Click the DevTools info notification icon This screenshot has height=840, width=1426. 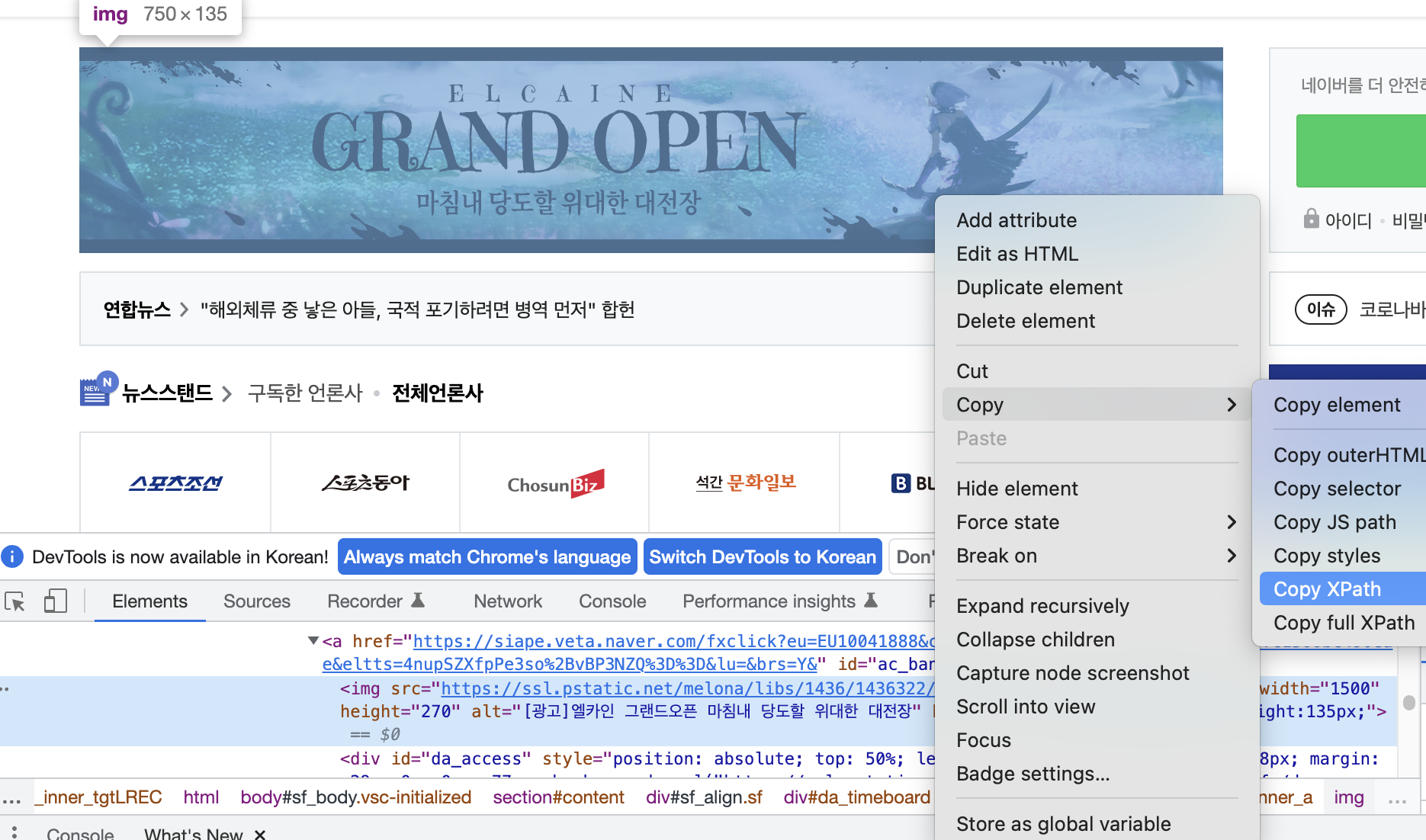[12, 556]
